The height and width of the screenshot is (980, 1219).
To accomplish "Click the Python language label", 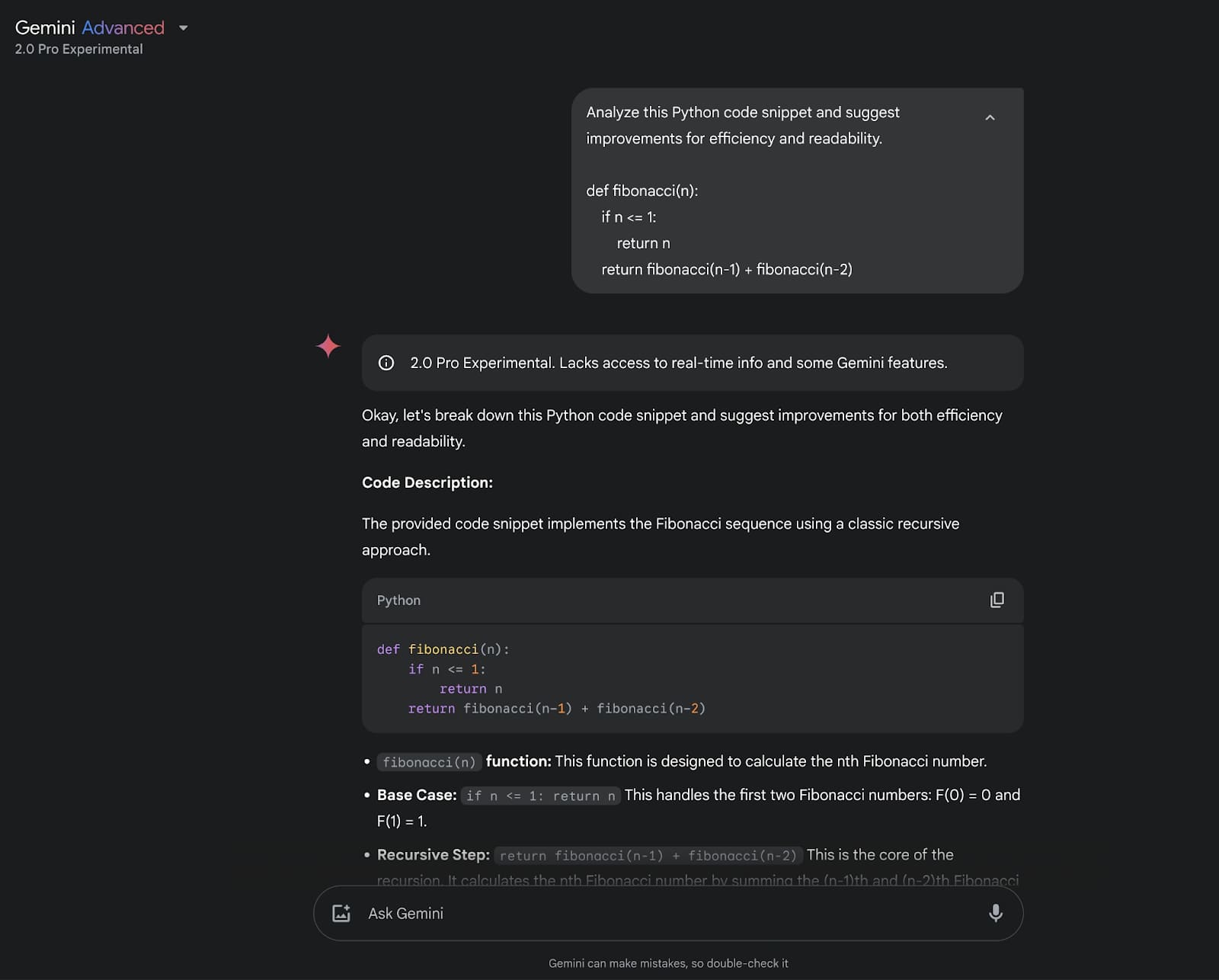I will coord(398,600).
